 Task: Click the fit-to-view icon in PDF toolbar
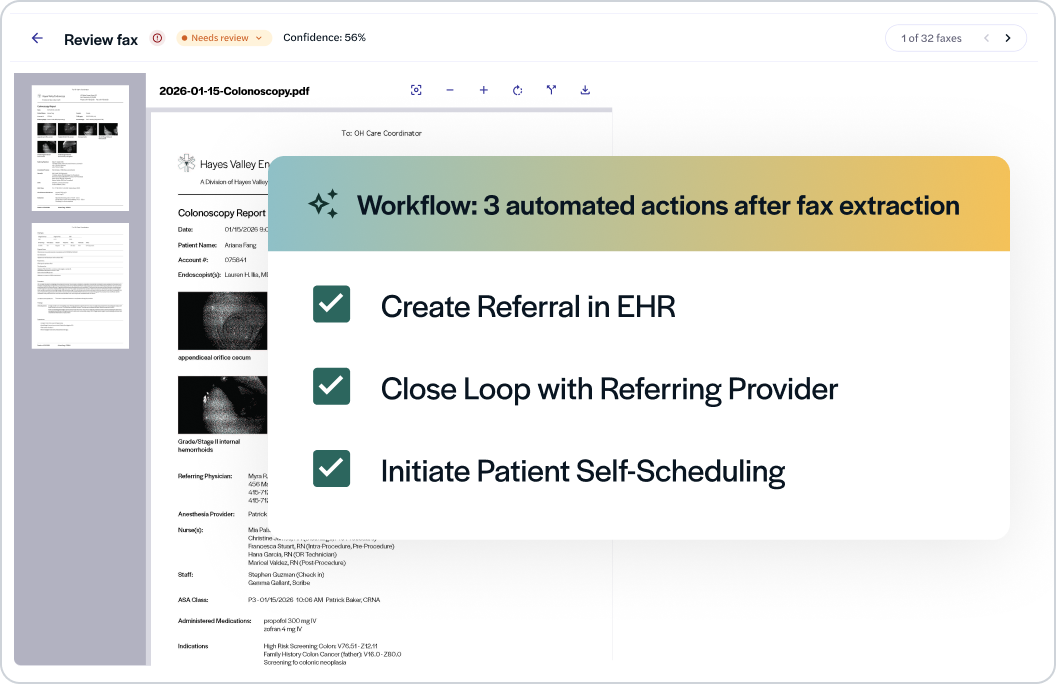(416, 90)
